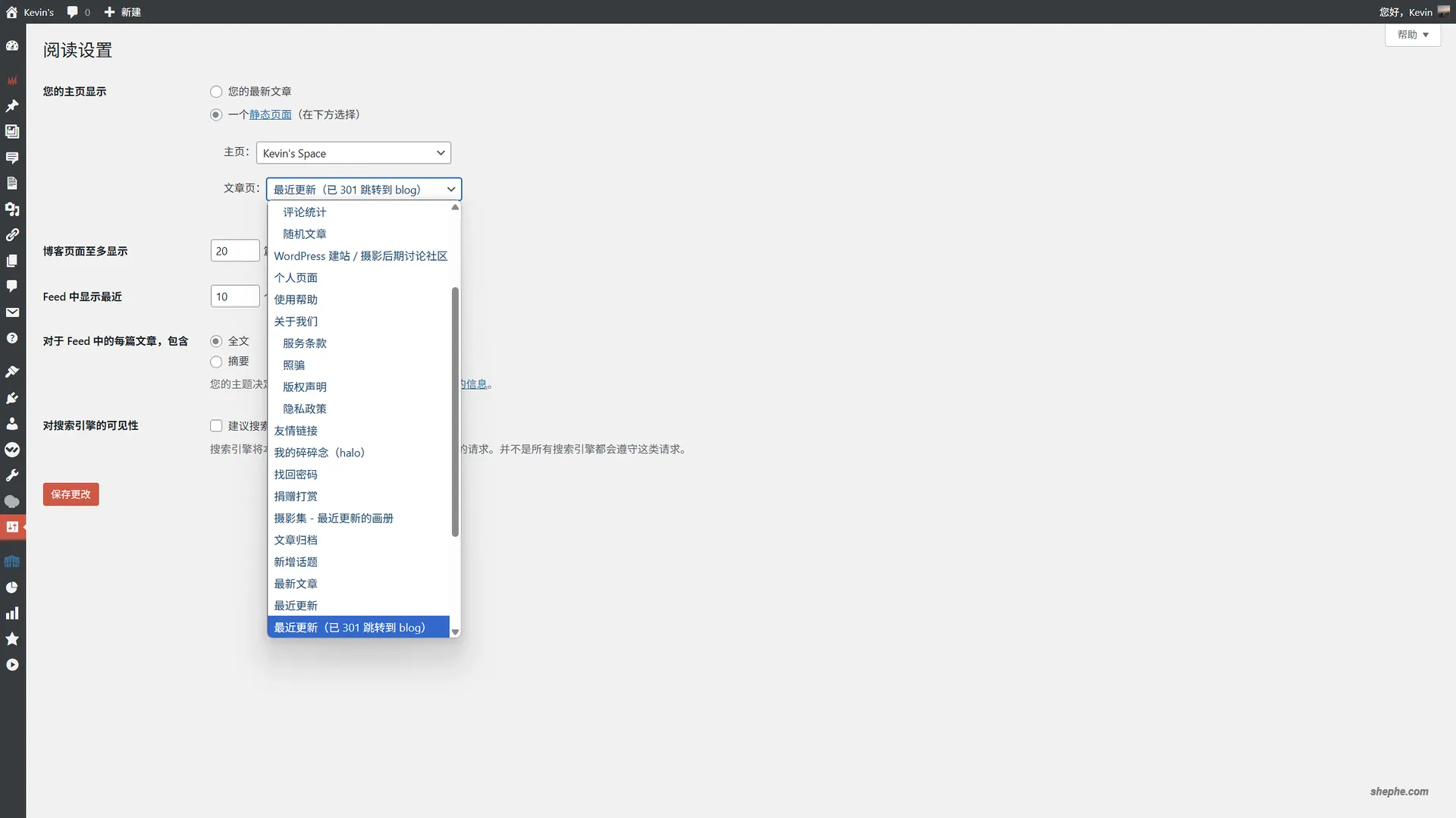1456x818 pixels.
Task: Select the pinned Posts icon in sidebar
Action: [12, 105]
